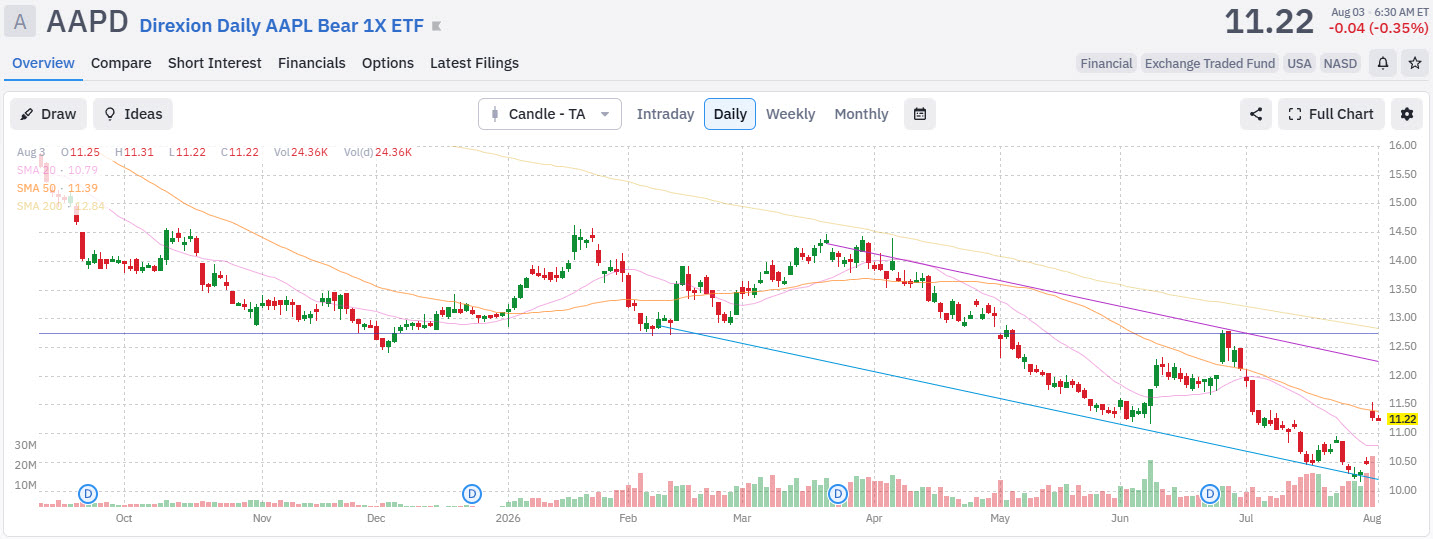The image size is (1433, 539).
Task: Open the Options tab
Action: (x=388, y=63)
